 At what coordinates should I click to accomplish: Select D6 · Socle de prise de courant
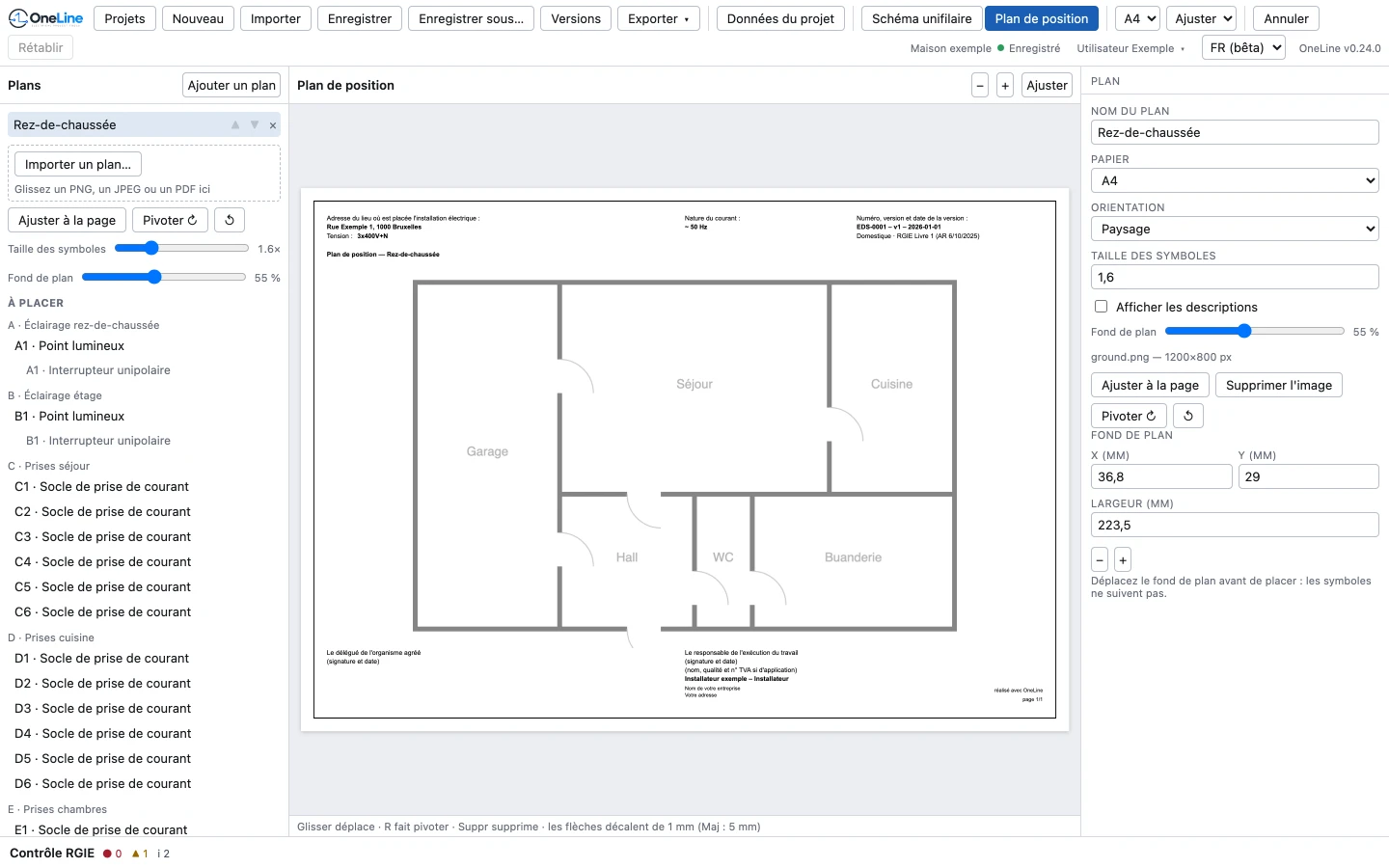point(145,784)
